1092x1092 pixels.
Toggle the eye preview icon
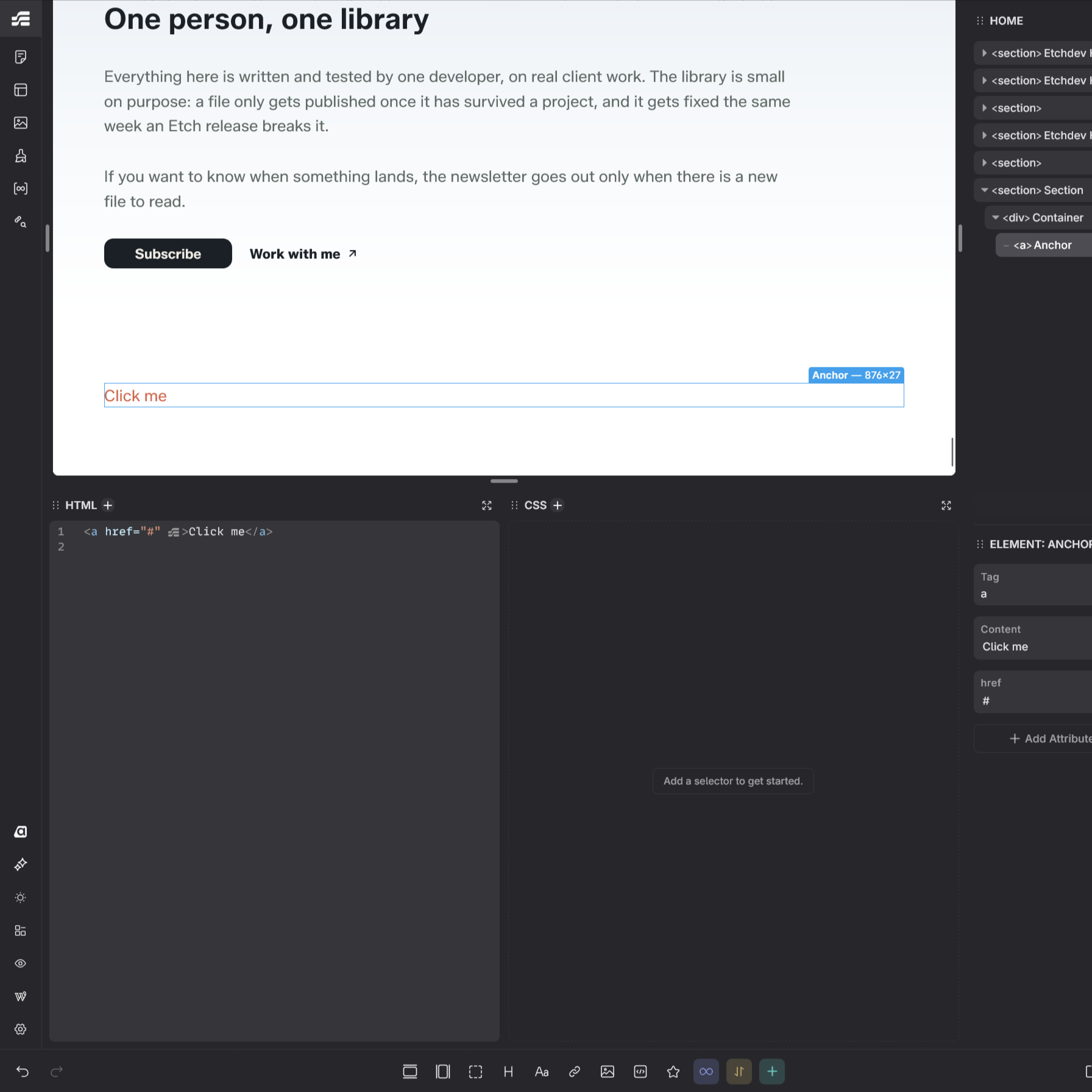click(21, 963)
